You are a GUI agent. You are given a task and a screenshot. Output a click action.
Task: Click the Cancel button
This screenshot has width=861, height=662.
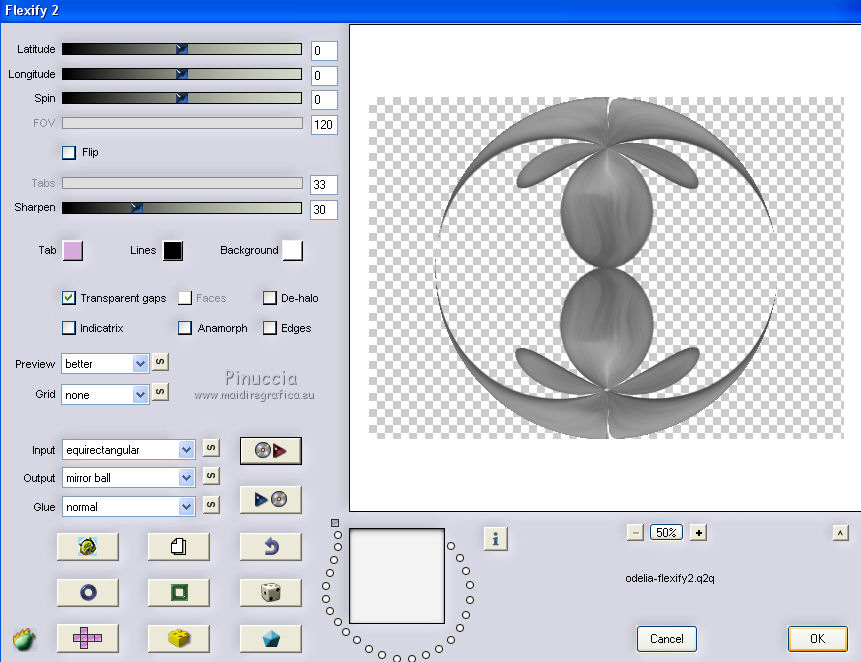(667, 639)
